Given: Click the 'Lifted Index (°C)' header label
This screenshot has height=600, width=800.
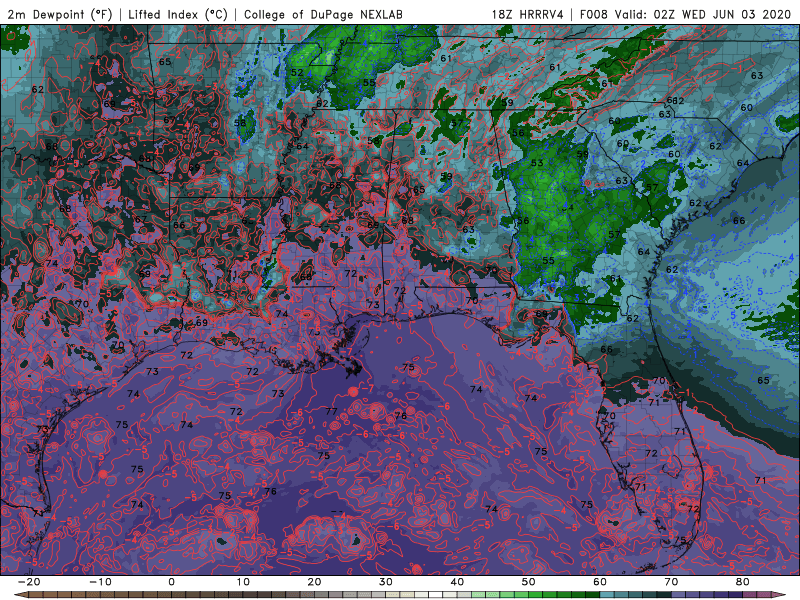Looking at the screenshot, I should (x=178, y=14).
